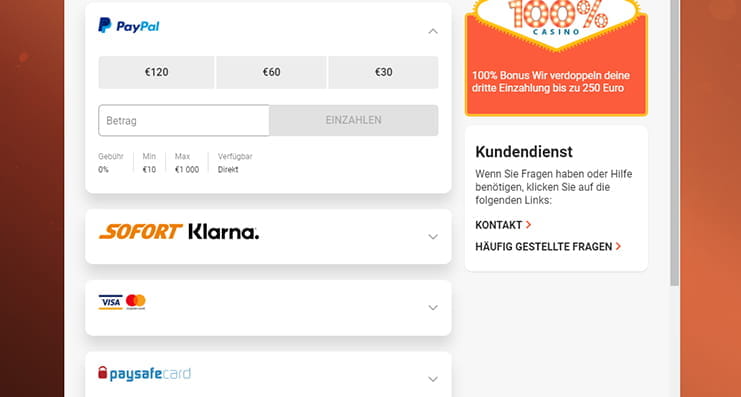Click the arrow next to KONTAKT

(x=528, y=225)
